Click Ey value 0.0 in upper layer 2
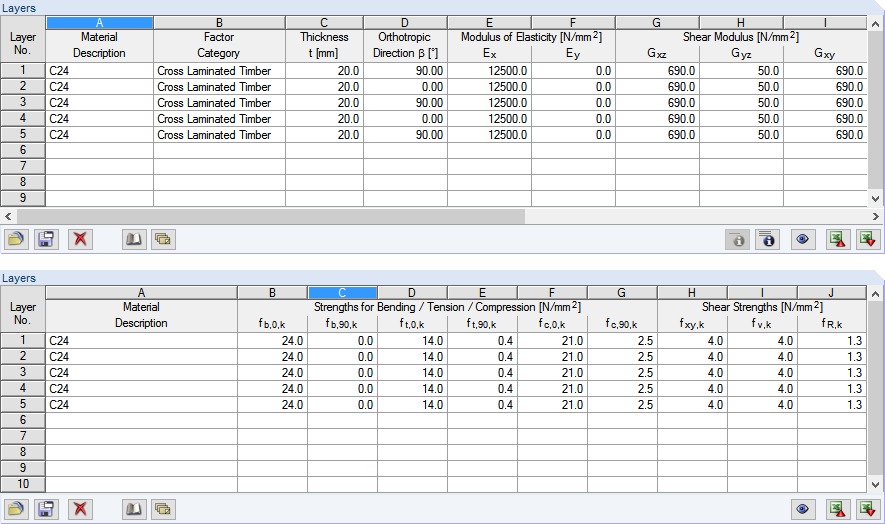The height and width of the screenshot is (524, 885). 573,86
